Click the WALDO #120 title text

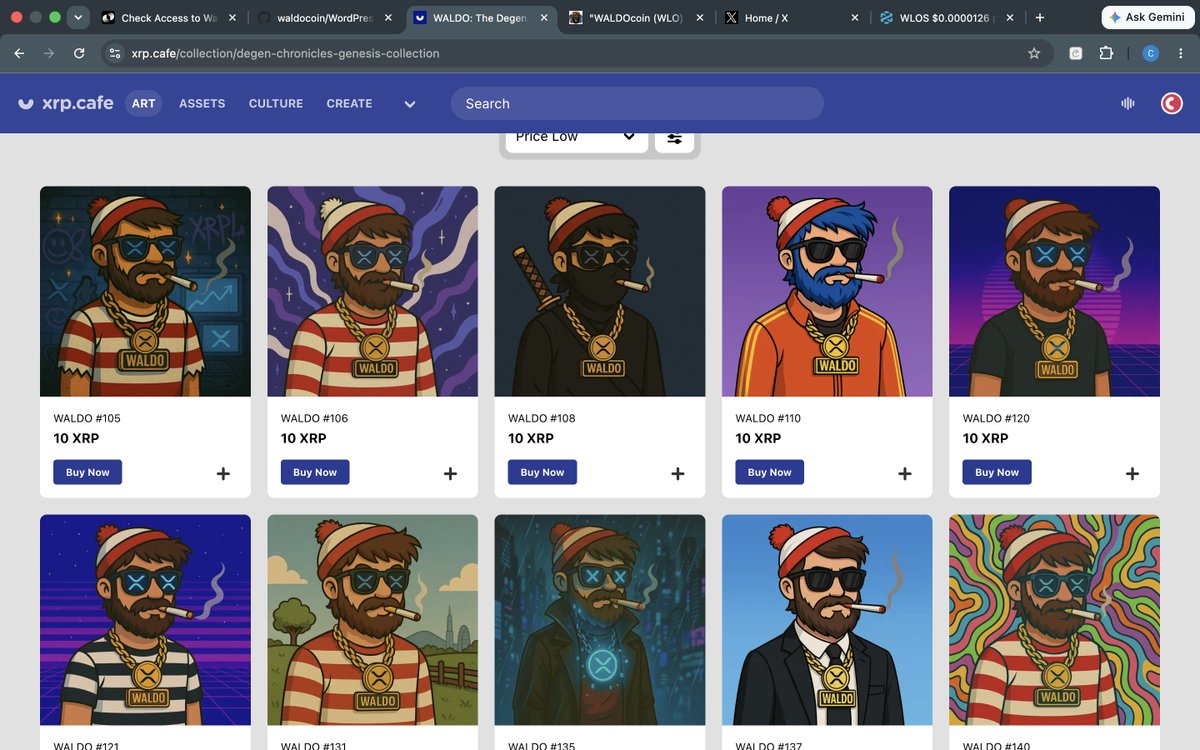coord(996,418)
